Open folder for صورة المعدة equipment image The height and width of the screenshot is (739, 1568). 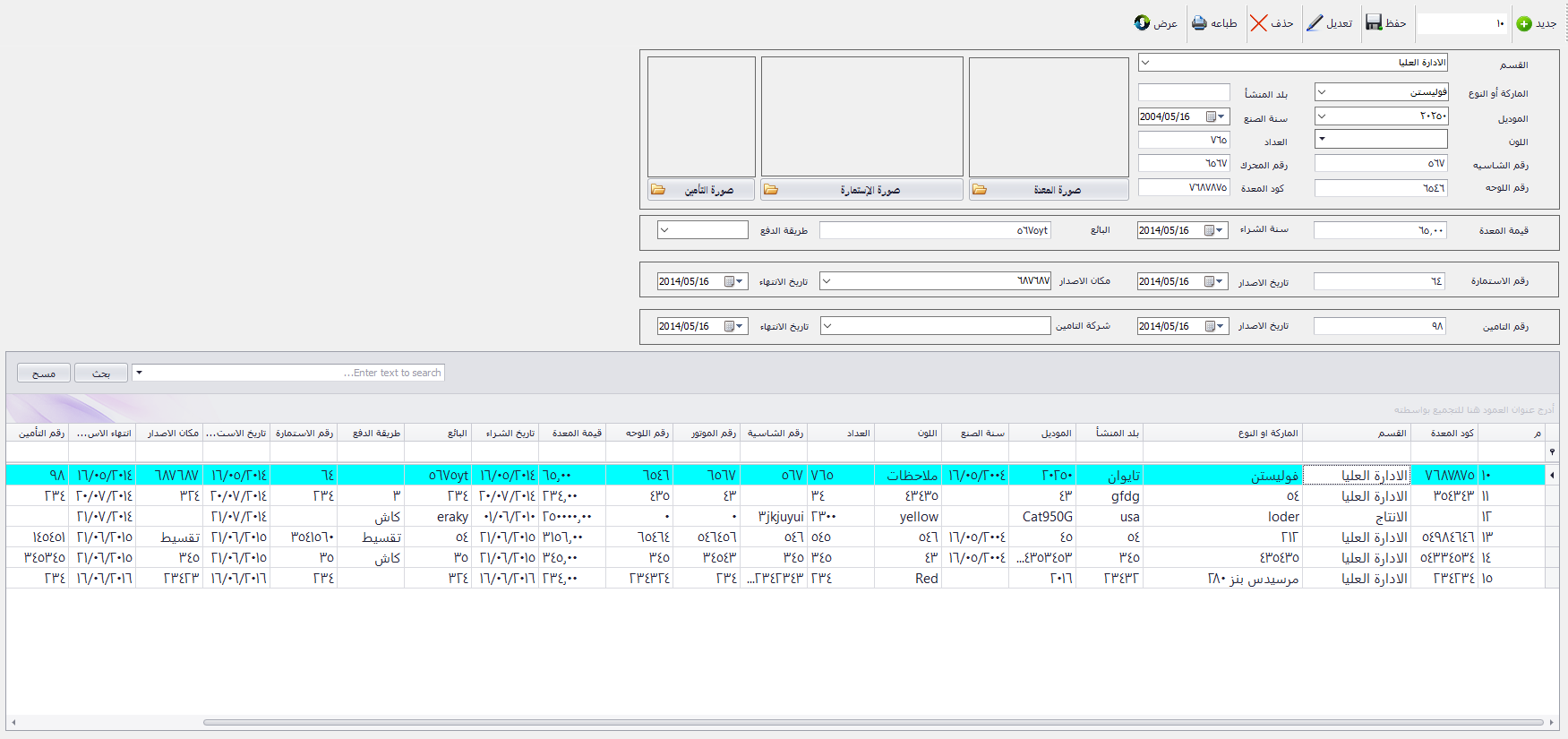pyautogui.click(x=980, y=190)
